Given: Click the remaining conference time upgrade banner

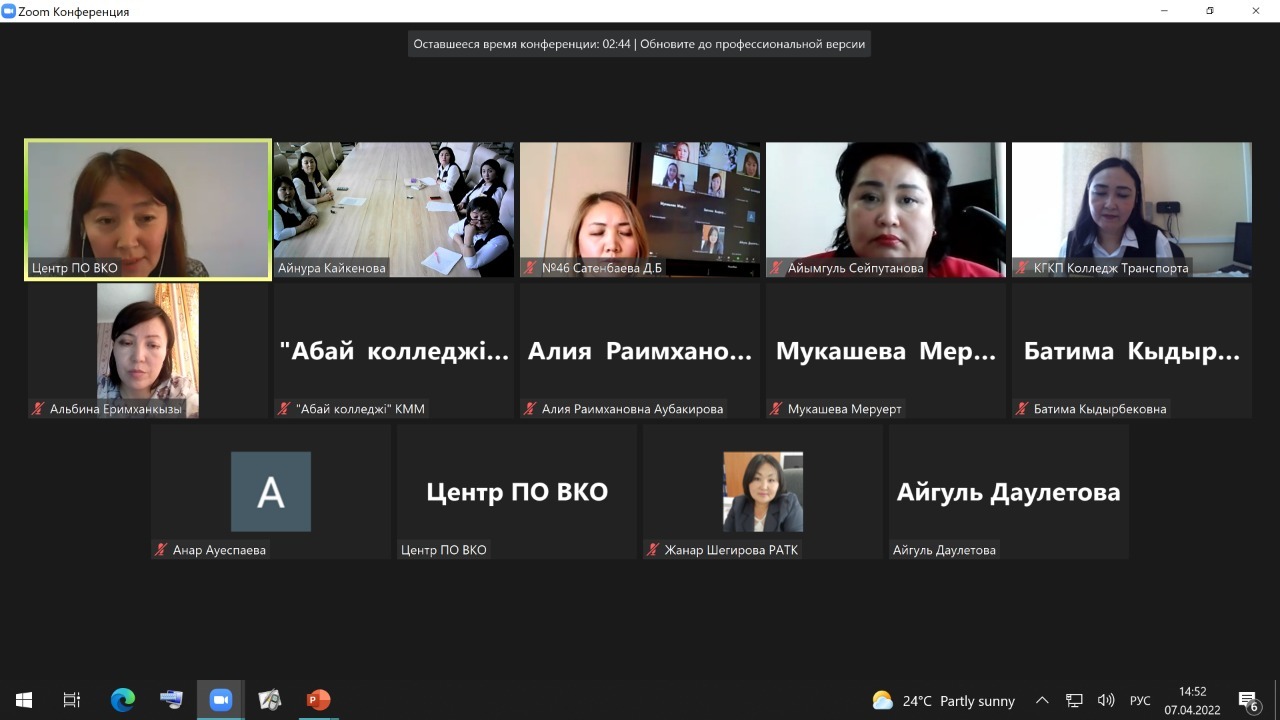Looking at the screenshot, I should coord(639,44).
